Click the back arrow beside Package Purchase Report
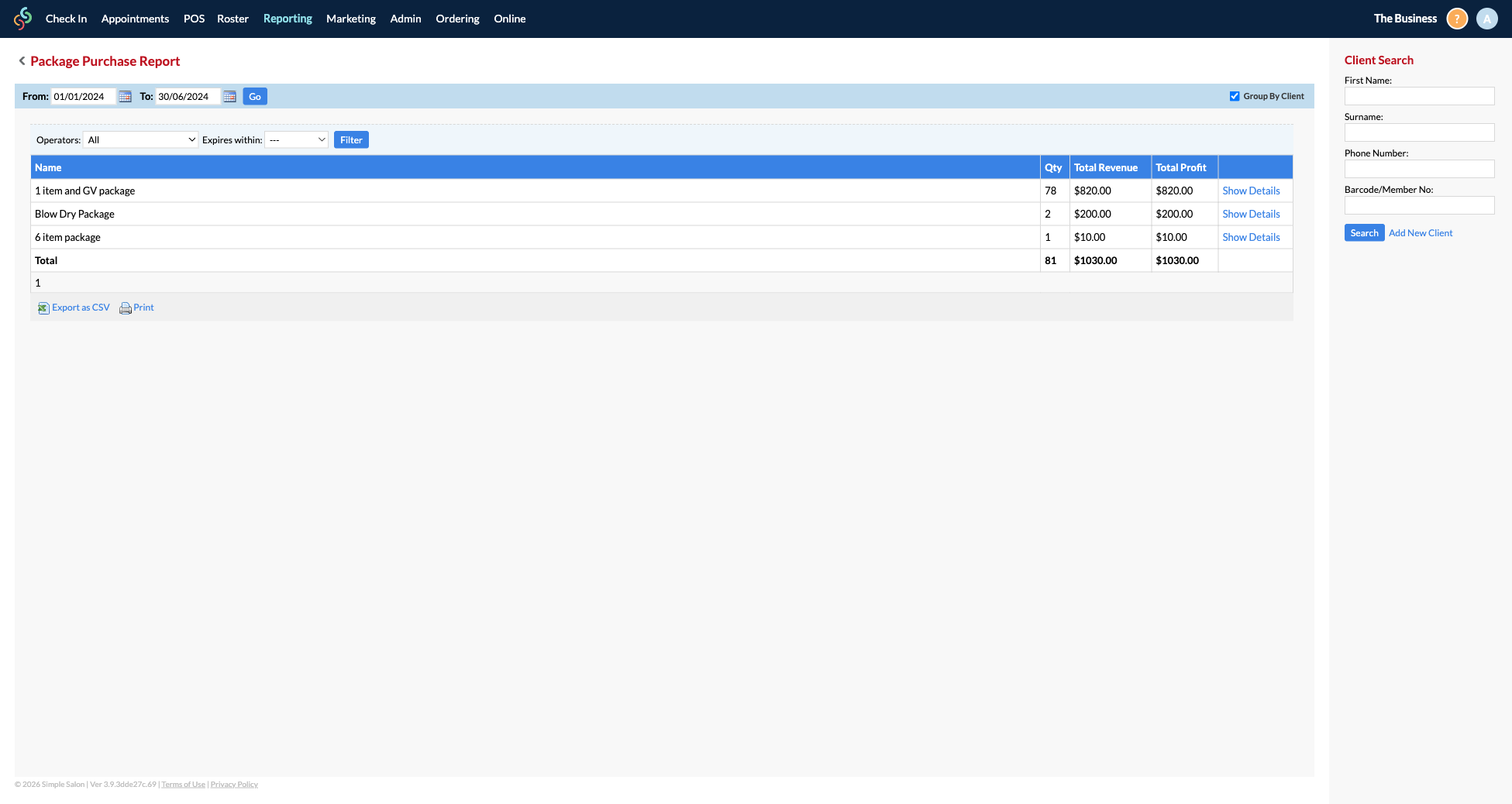The image size is (1512, 804). 22,61
